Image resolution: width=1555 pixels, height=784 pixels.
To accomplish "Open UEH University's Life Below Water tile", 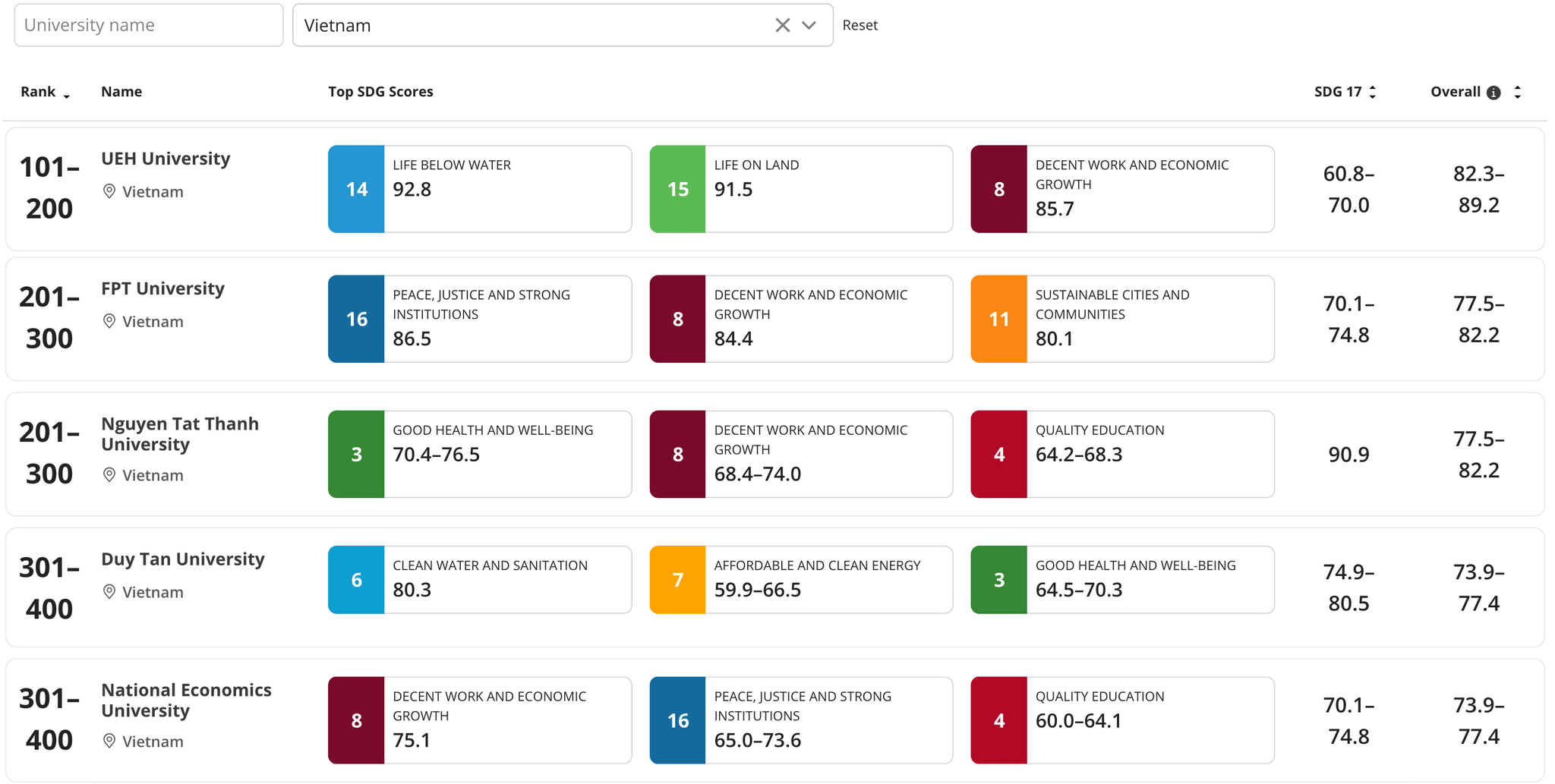I will [480, 189].
